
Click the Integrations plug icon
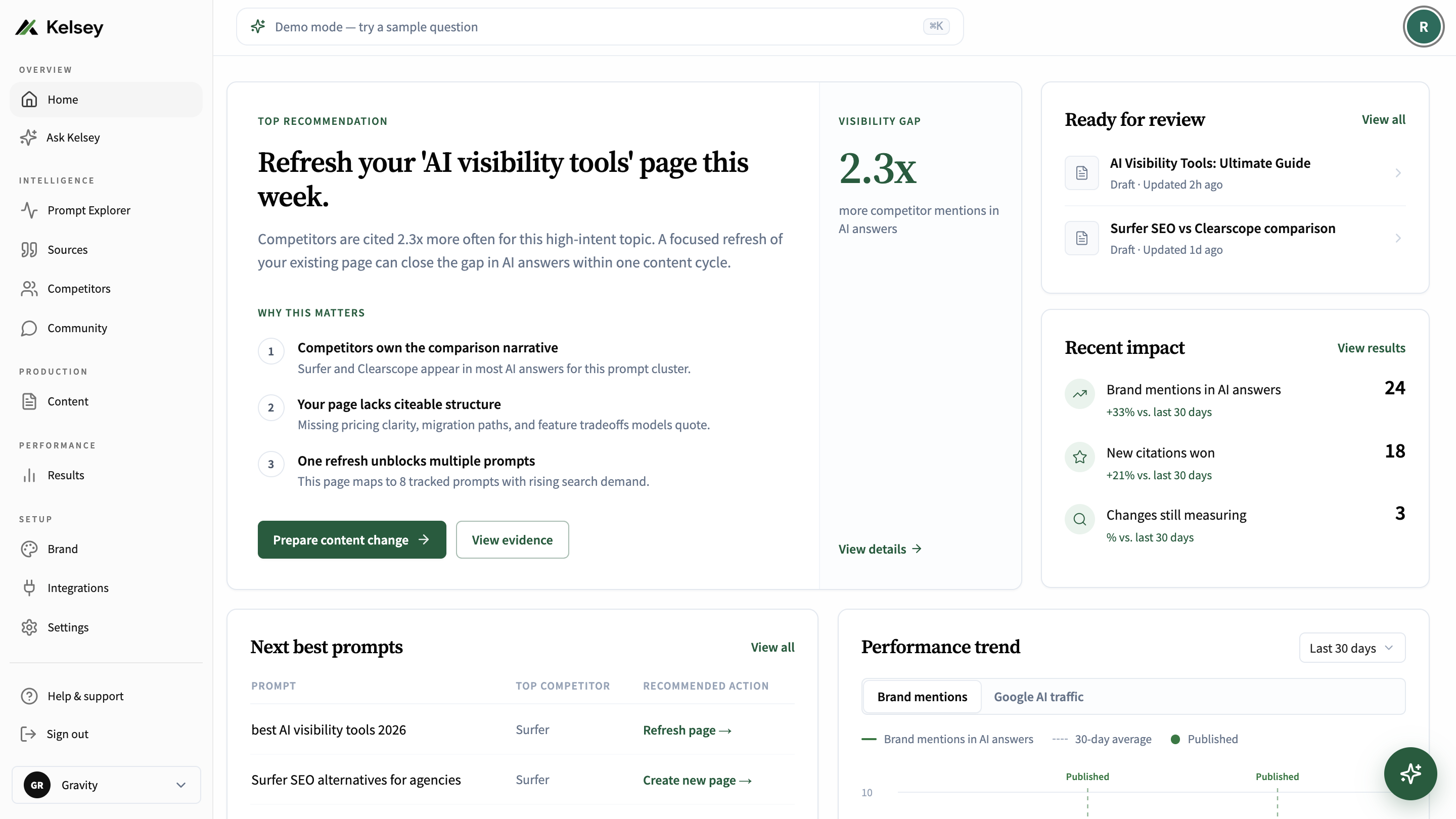(29, 588)
